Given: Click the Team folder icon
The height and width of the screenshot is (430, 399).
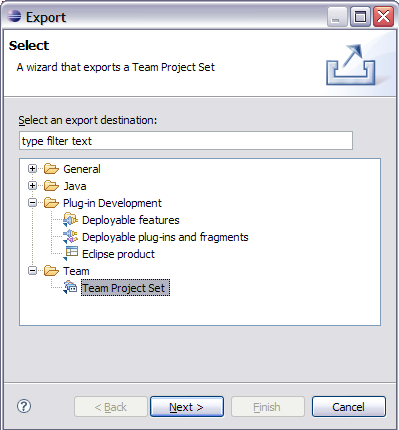Looking at the screenshot, I should click(x=51, y=271).
